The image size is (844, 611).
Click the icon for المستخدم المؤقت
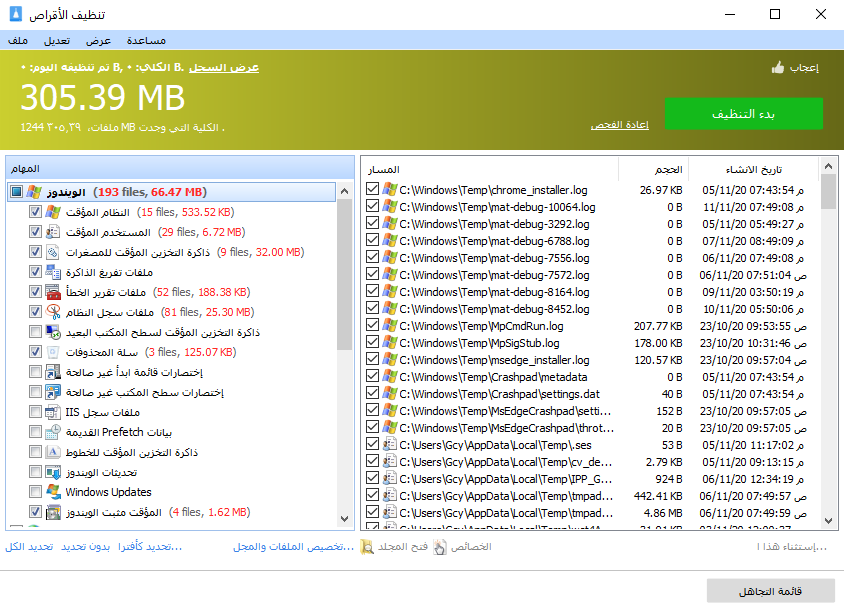[x=53, y=232]
